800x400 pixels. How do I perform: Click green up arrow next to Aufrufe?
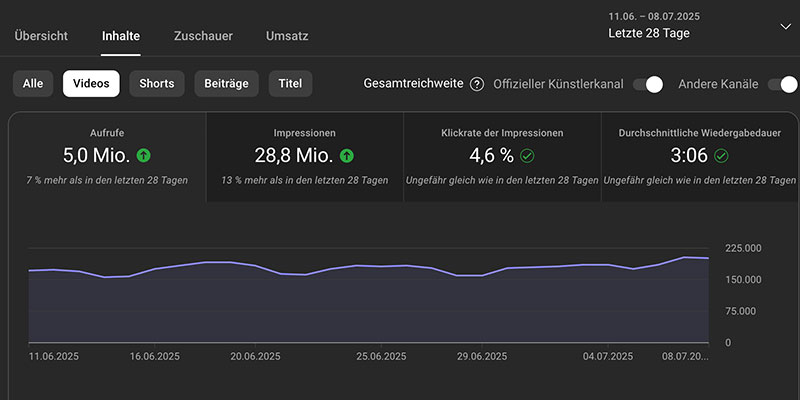[144, 155]
